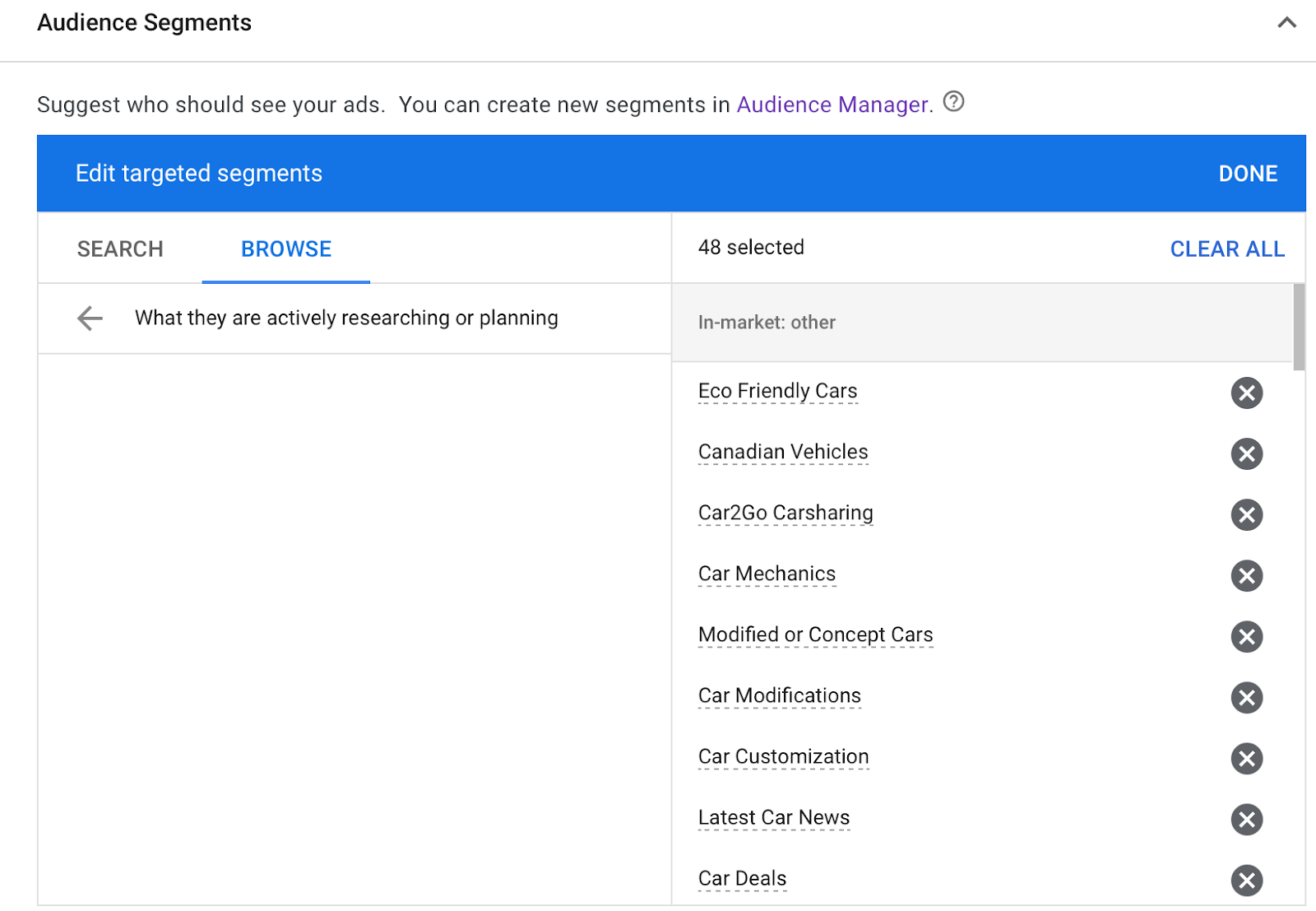Image resolution: width=1316 pixels, height=911 pixels.
Task: Open the Audience Manager link
Action: (832, 105)
